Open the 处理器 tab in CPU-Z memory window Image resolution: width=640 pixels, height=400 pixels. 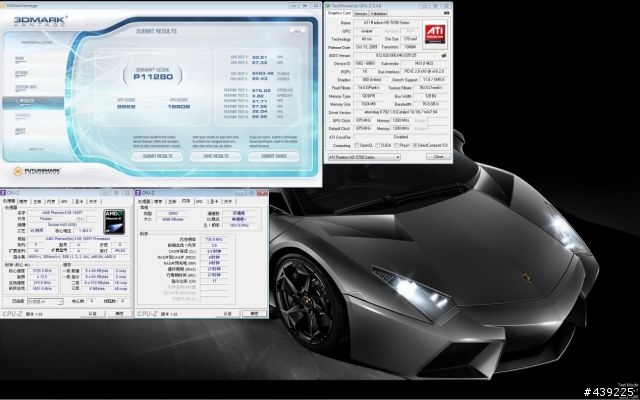click(x=144, y=202)
